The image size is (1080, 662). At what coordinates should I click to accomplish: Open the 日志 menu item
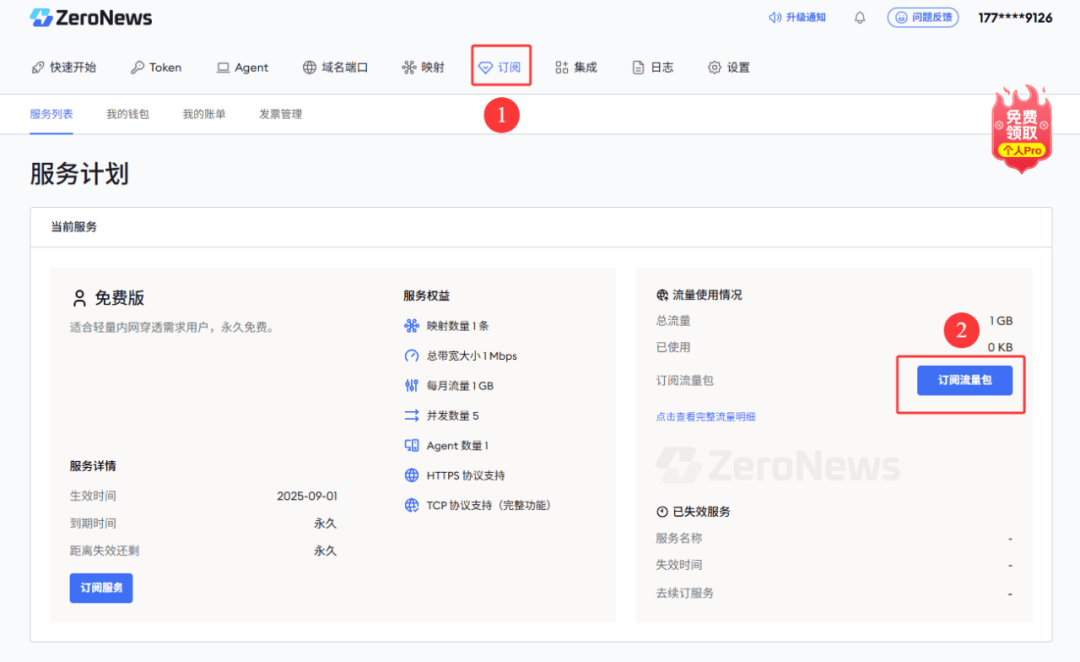pos(653,68)
